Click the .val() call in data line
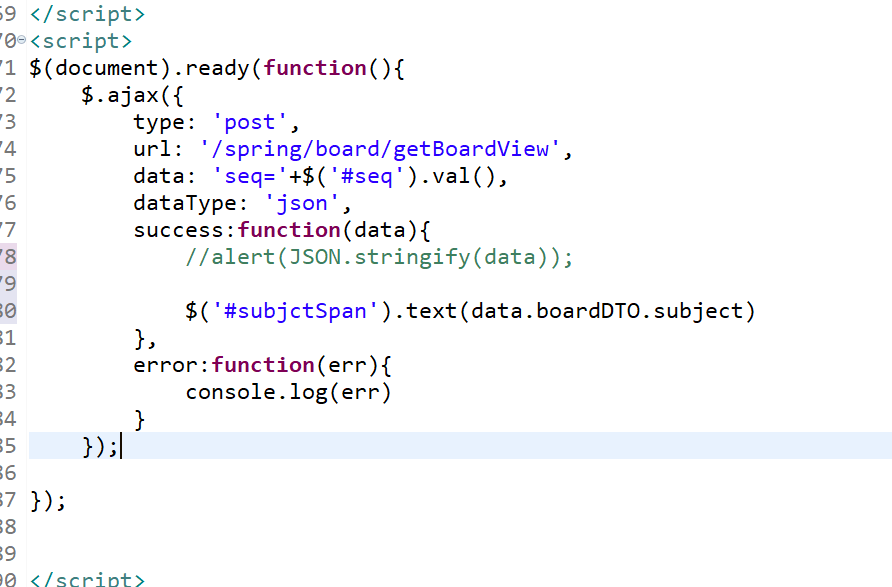 click(x=458, y=176)
